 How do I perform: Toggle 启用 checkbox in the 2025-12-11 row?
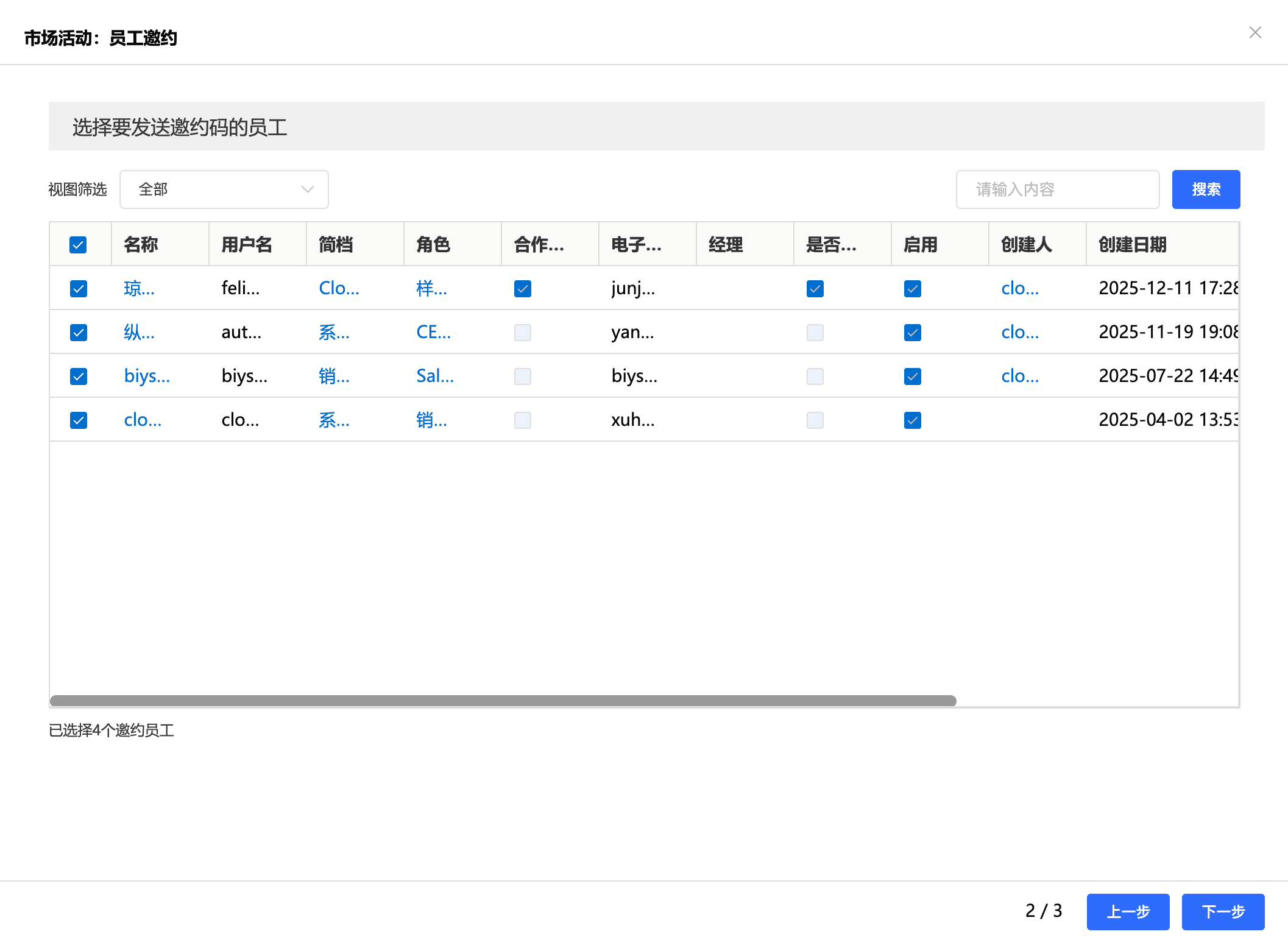point(912,288)
